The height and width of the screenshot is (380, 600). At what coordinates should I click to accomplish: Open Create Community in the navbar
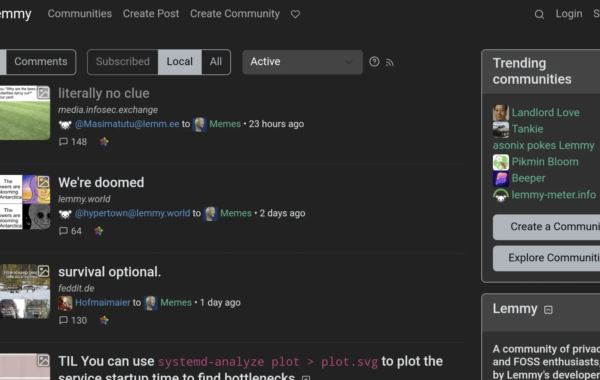point(235,14)
